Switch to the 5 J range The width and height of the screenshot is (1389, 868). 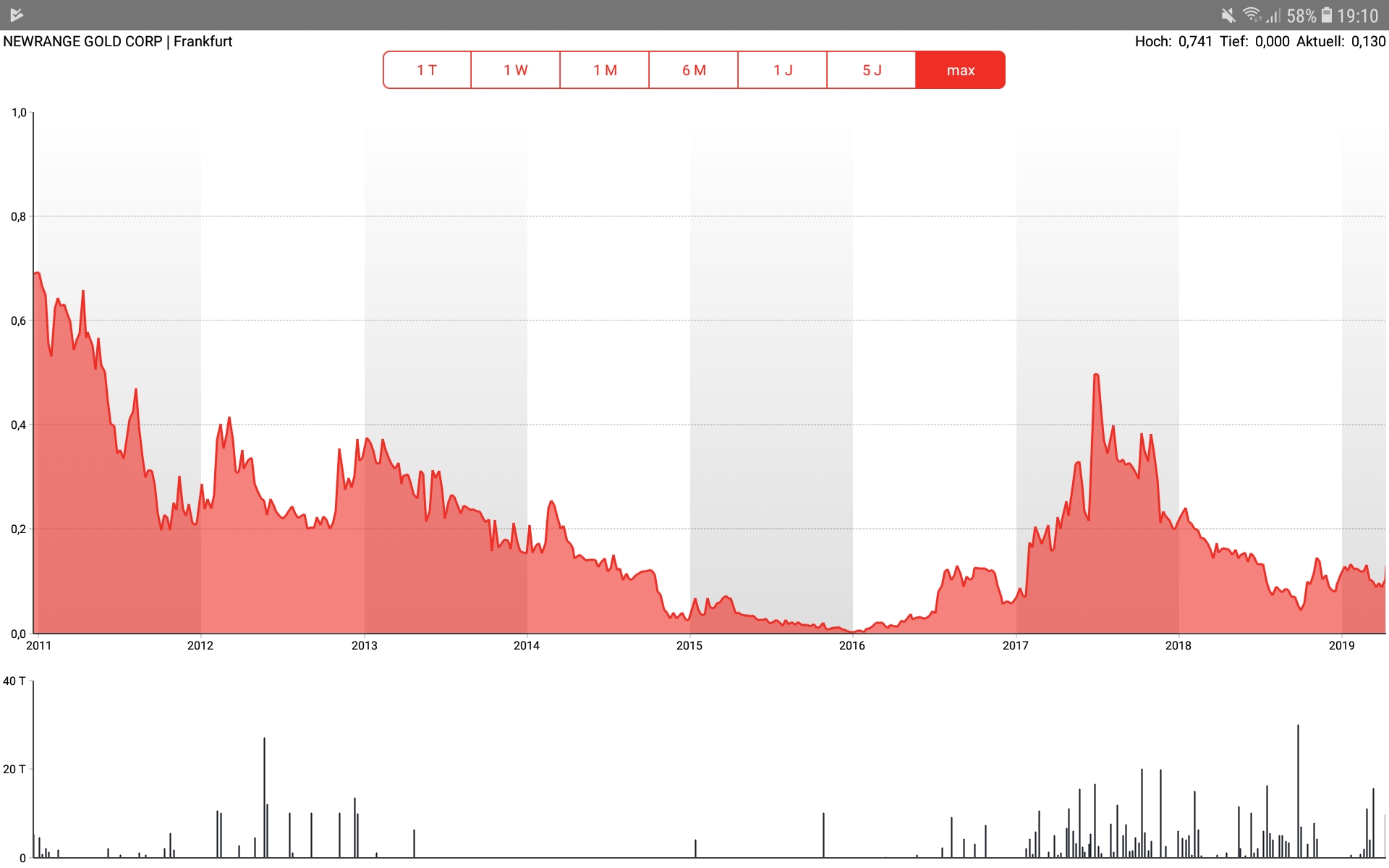click(872, 70)
